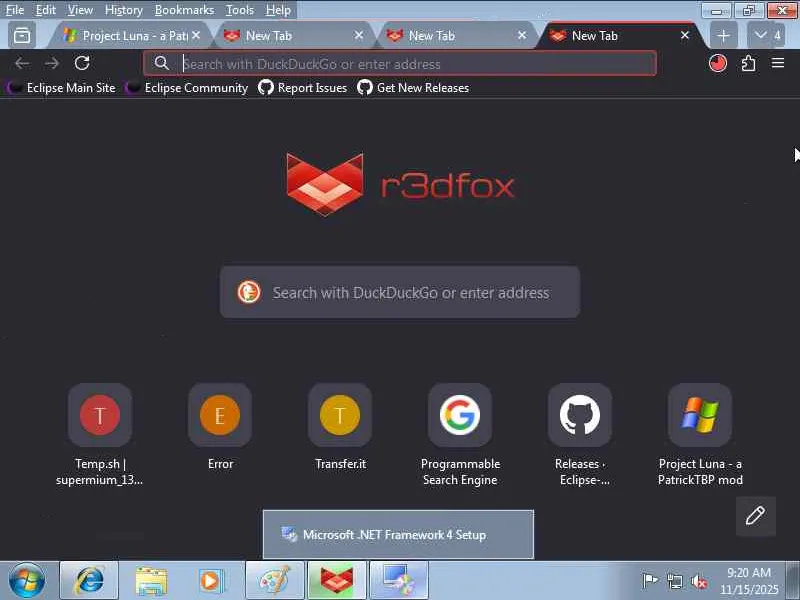Go back one page
The image size is (800, 600).
(x=22, y=63)
